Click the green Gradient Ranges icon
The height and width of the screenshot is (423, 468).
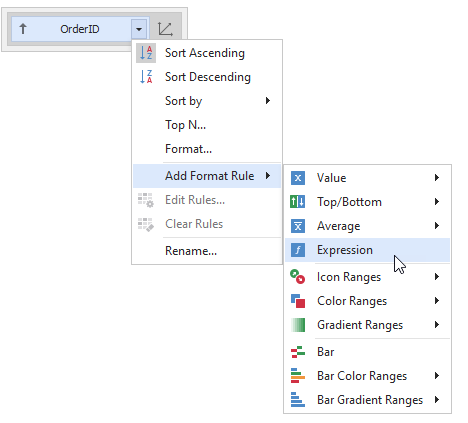298,325
